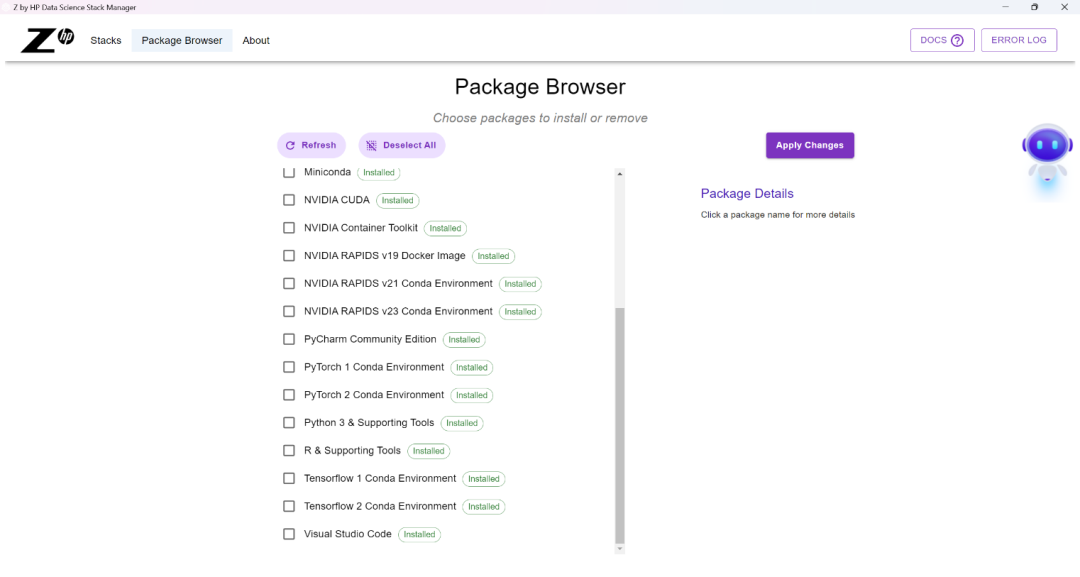Check Tensorflow 2 Conda Environment checkbox
The height and width of the screenshot is (577, 1080).
(x=289, y=507)
